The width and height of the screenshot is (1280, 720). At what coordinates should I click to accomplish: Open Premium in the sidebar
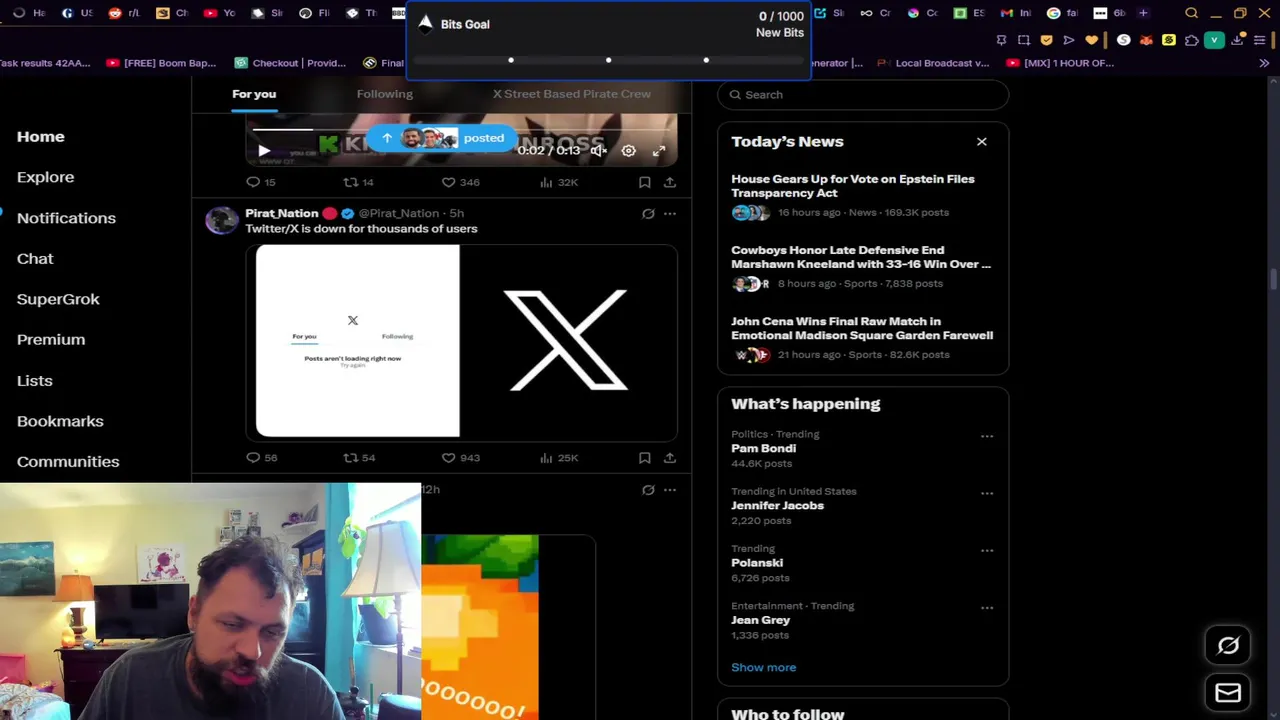(51, 339)
